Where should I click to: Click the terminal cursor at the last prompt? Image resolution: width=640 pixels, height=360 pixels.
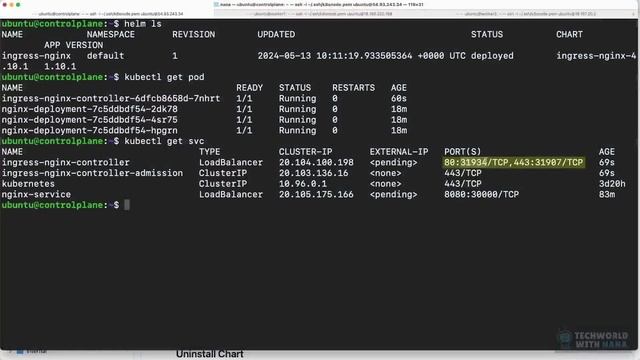tap(127, 205)
